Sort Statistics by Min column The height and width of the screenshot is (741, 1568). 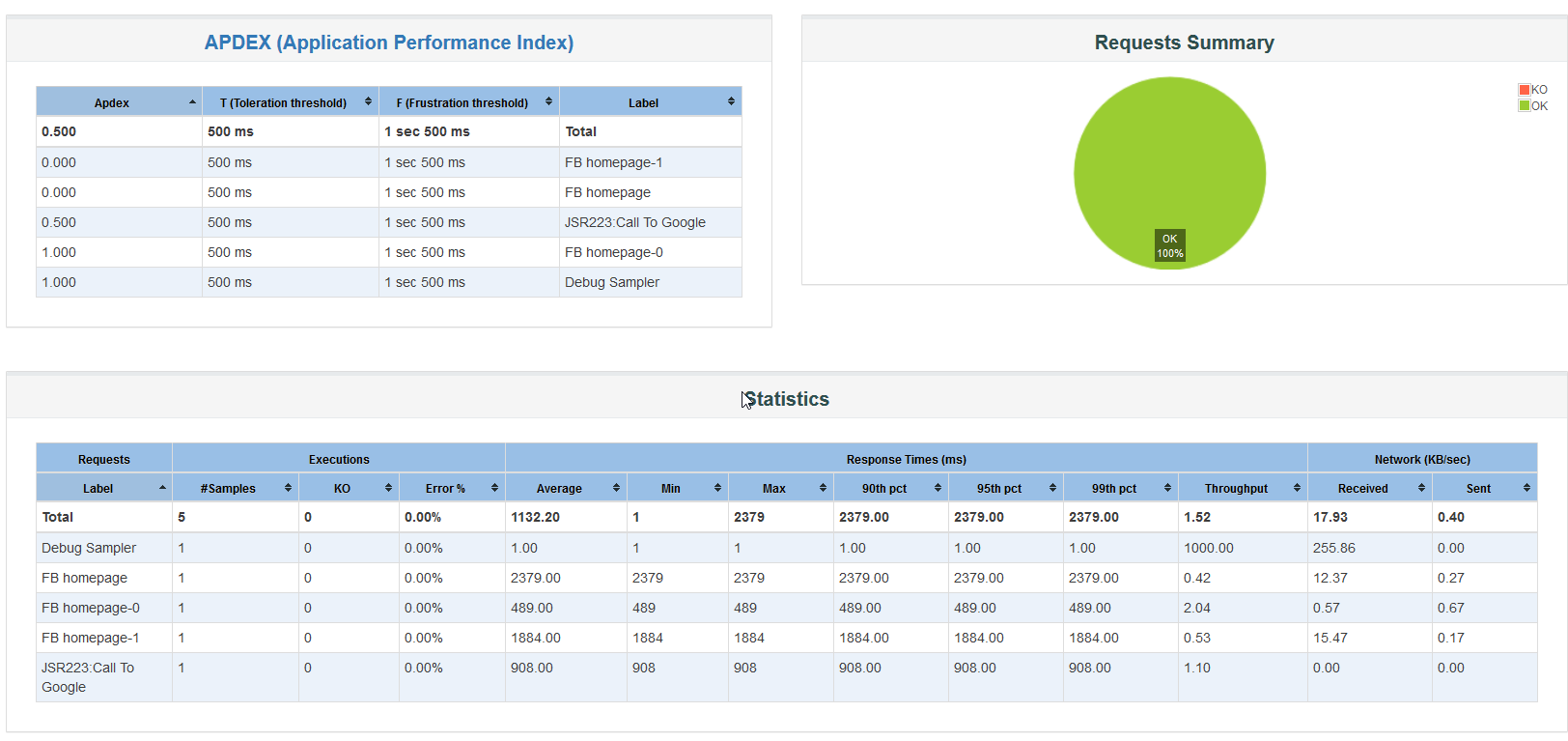pyautogui.click(x=678, y=488)
